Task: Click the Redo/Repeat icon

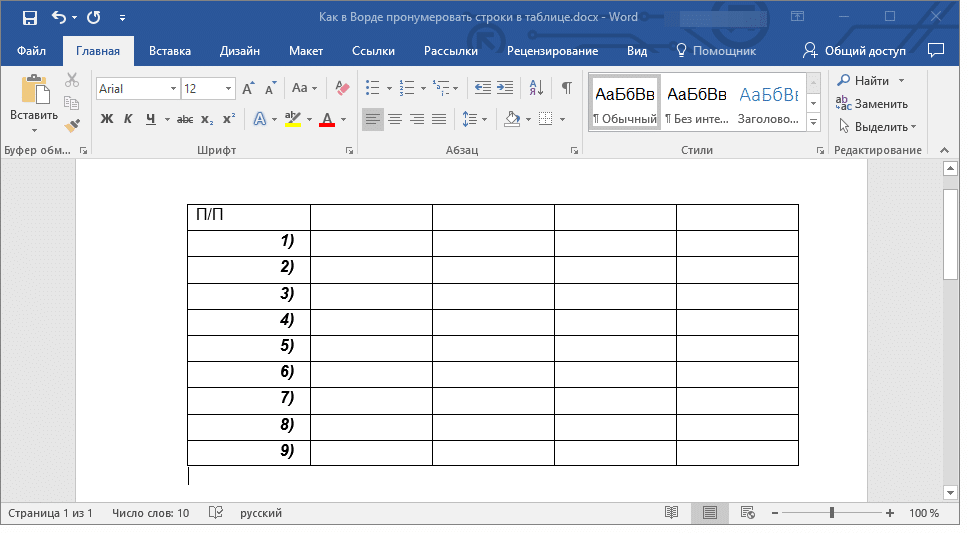Action: [x=94, y=17]
